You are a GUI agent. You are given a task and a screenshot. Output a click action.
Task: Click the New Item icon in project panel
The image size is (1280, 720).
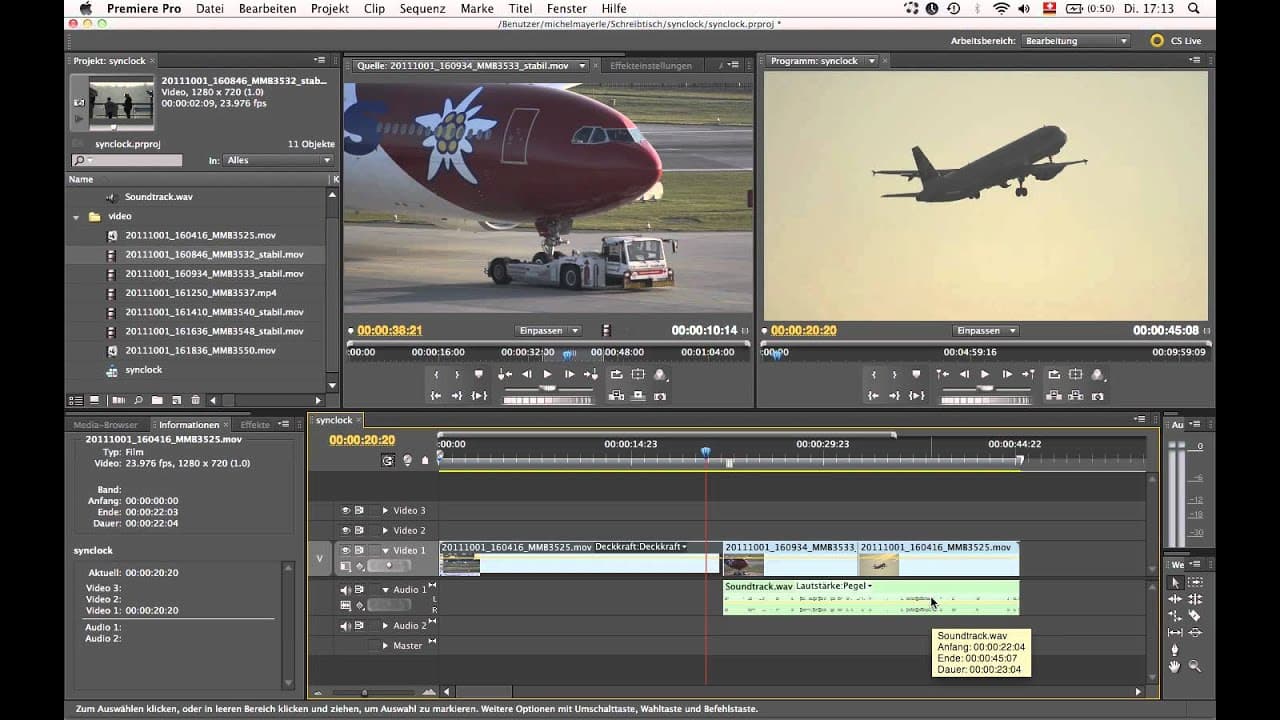pos(177,400)
